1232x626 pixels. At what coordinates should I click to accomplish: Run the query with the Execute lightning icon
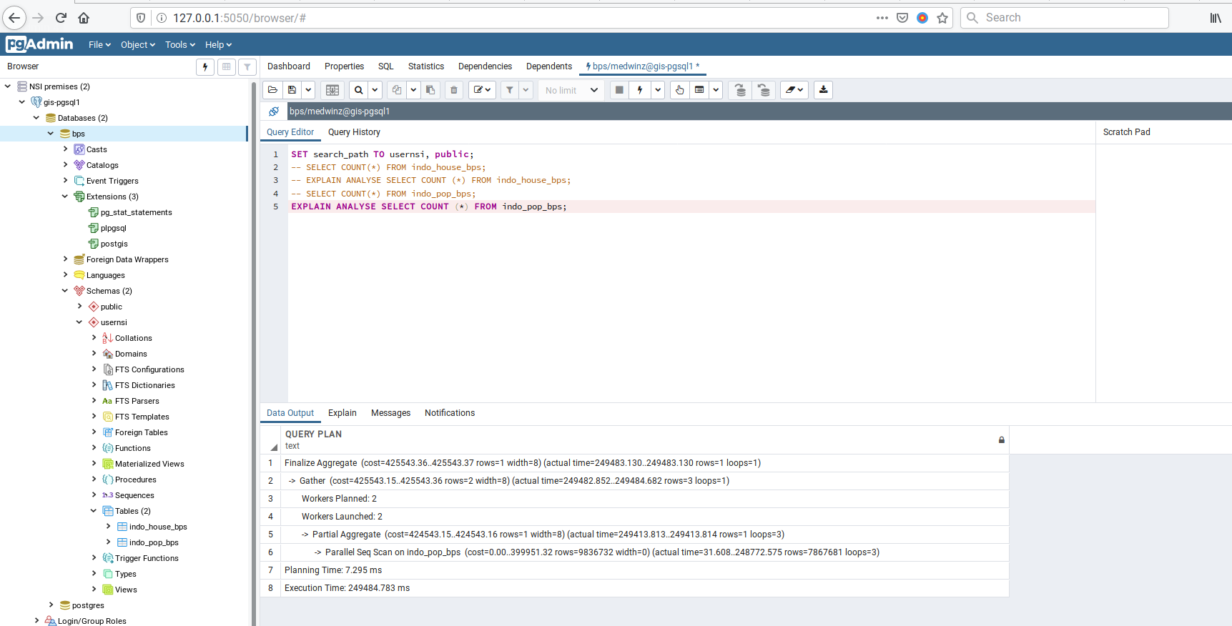pos(640,90)
